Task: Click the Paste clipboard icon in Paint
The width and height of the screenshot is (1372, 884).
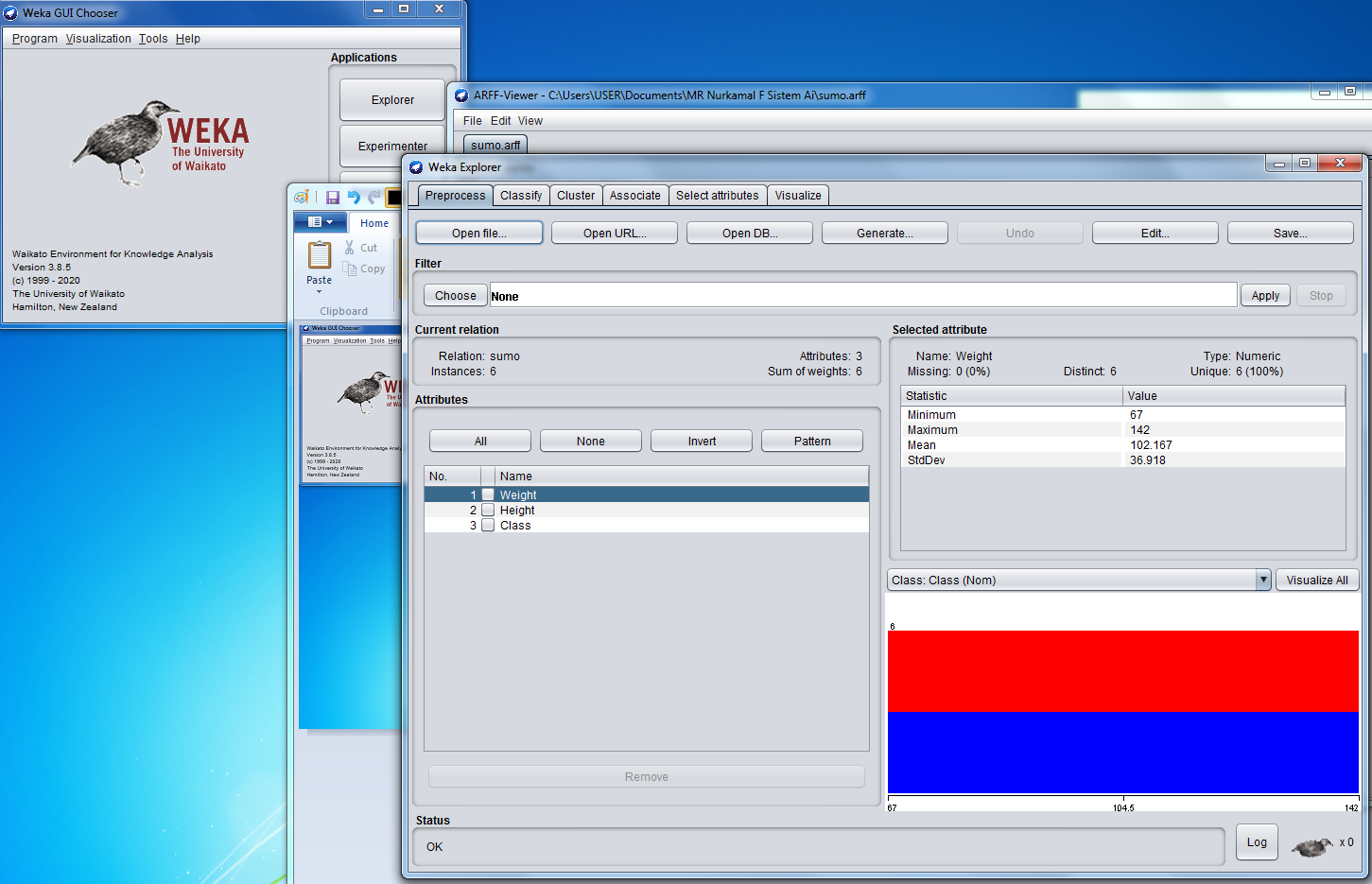Action: (320, 255)
